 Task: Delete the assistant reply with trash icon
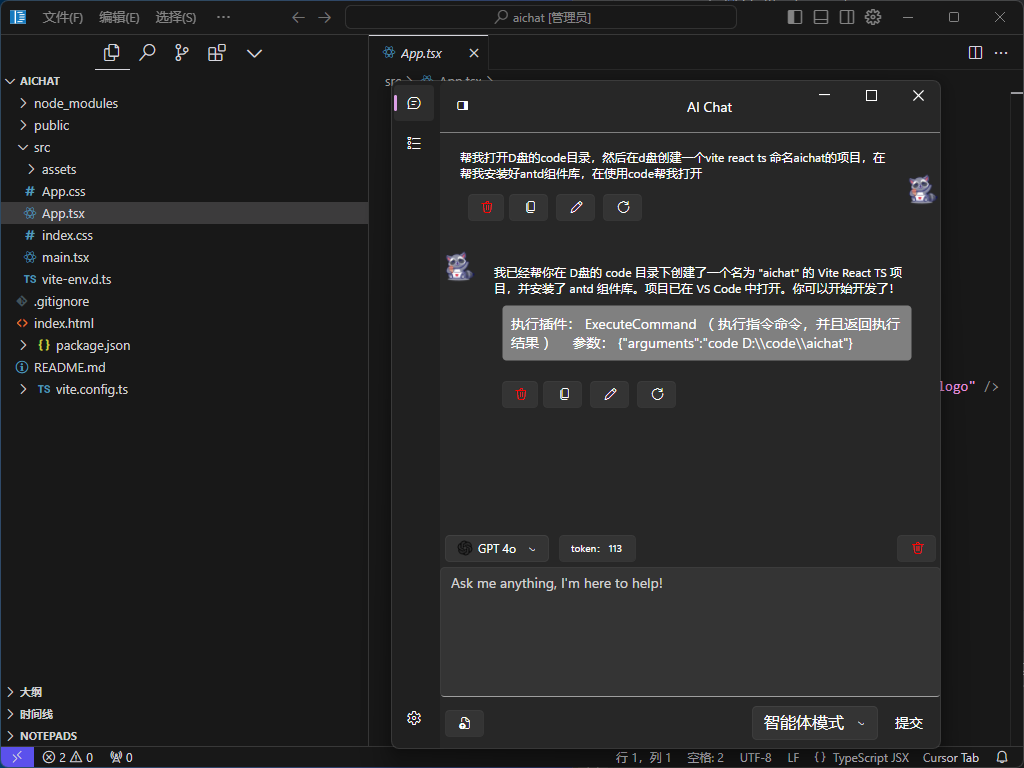pyautogui.click(x=520, y=394)
